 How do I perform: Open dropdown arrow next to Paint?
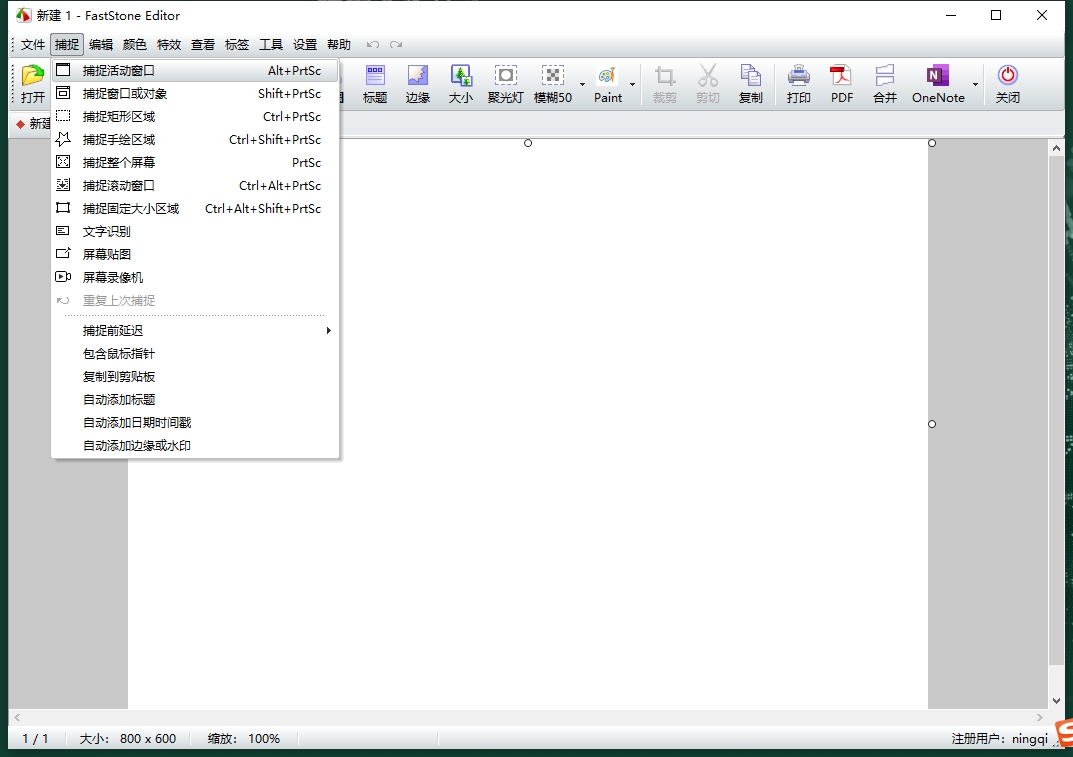(x=632, y=85)
